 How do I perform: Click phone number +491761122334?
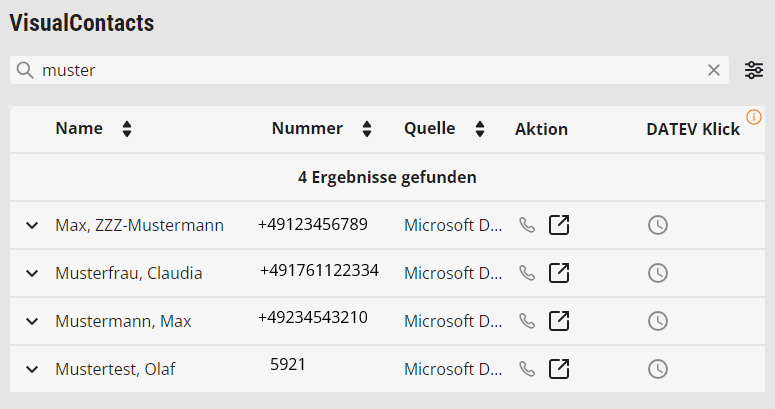[319, 270]
